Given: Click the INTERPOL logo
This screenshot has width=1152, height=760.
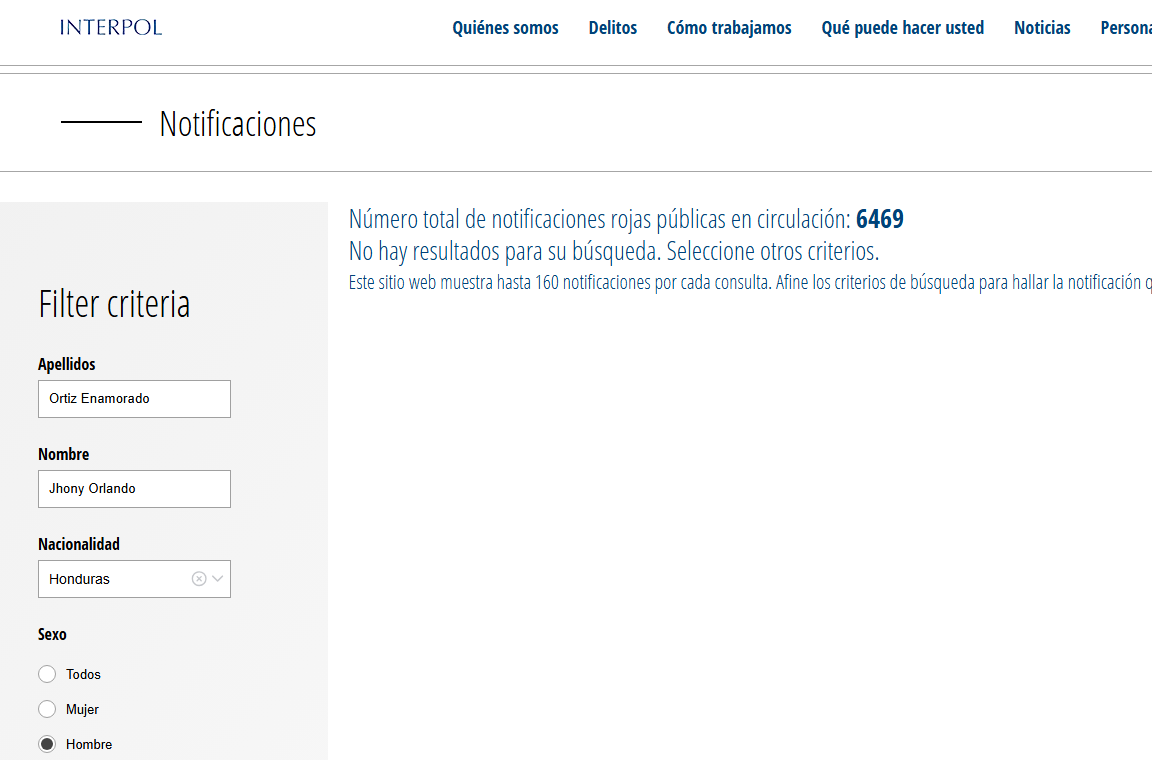Looking at the screenshot, I should coord(111,27).
